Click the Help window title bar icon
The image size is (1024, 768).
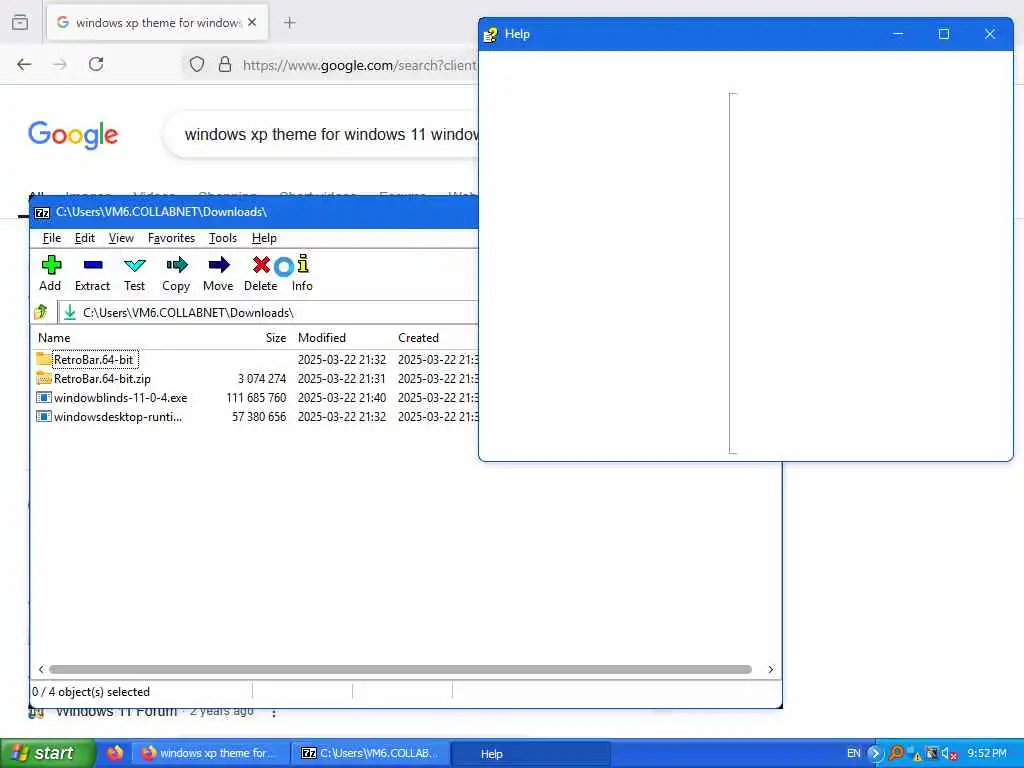pos(490,35)
